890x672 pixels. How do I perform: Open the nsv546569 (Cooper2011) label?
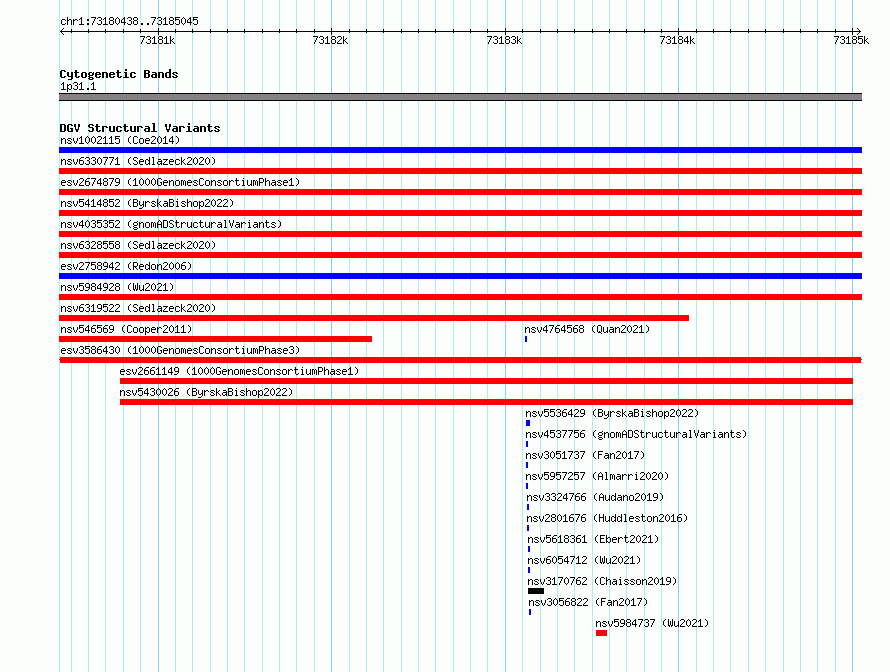point(126,329)
